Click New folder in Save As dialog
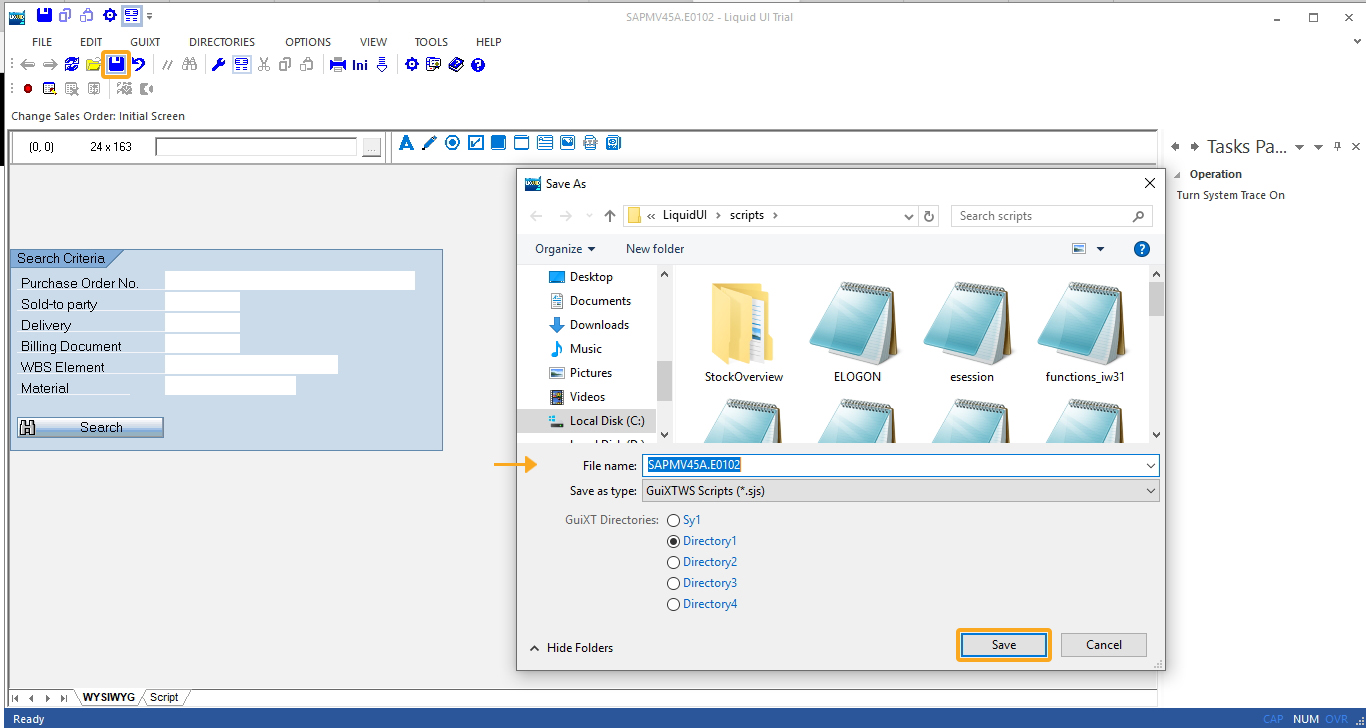This screenshot has width=1366, height=728. tap(655, 249)
